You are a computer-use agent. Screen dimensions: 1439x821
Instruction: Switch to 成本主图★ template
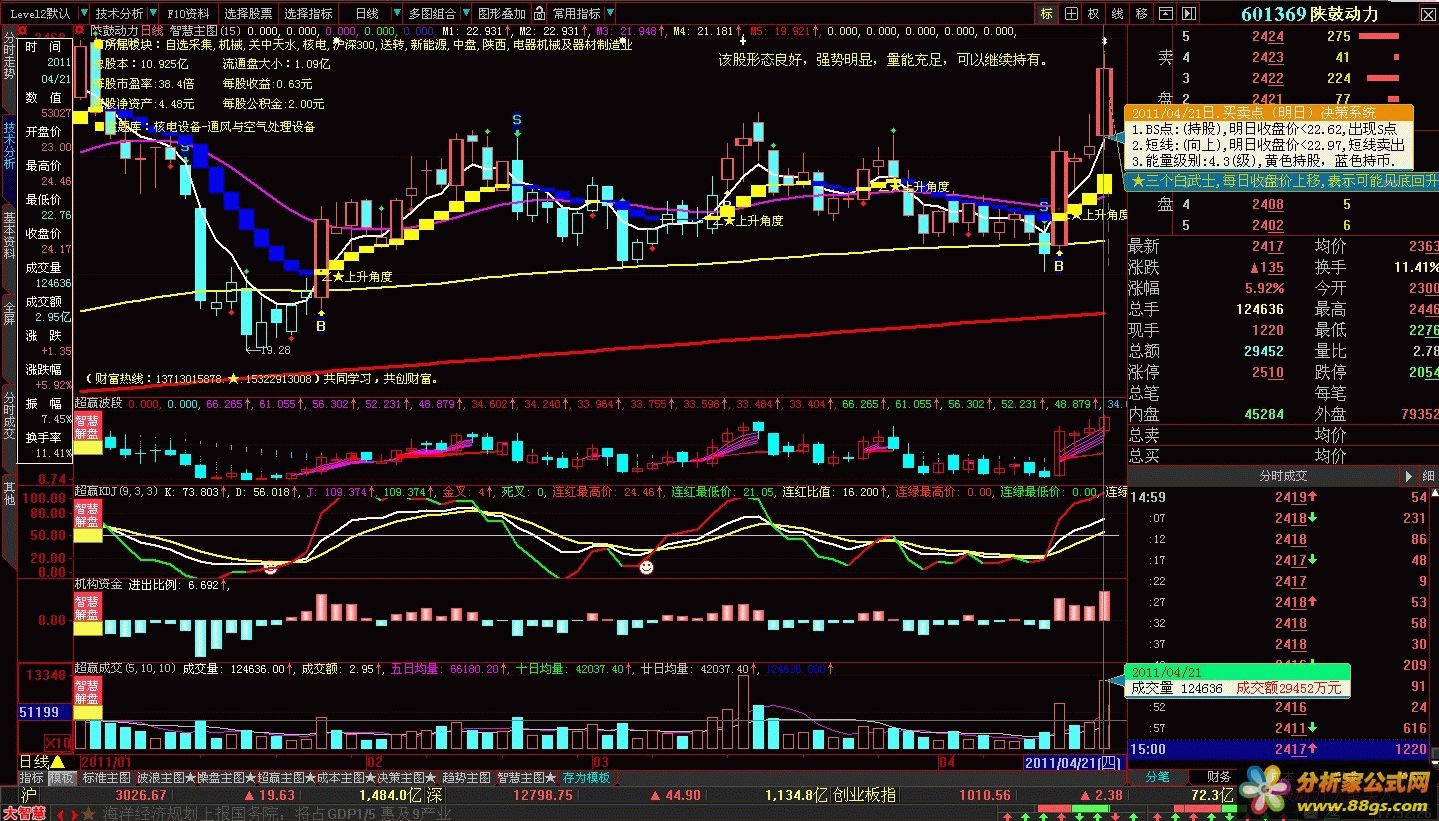pos(346,777)
